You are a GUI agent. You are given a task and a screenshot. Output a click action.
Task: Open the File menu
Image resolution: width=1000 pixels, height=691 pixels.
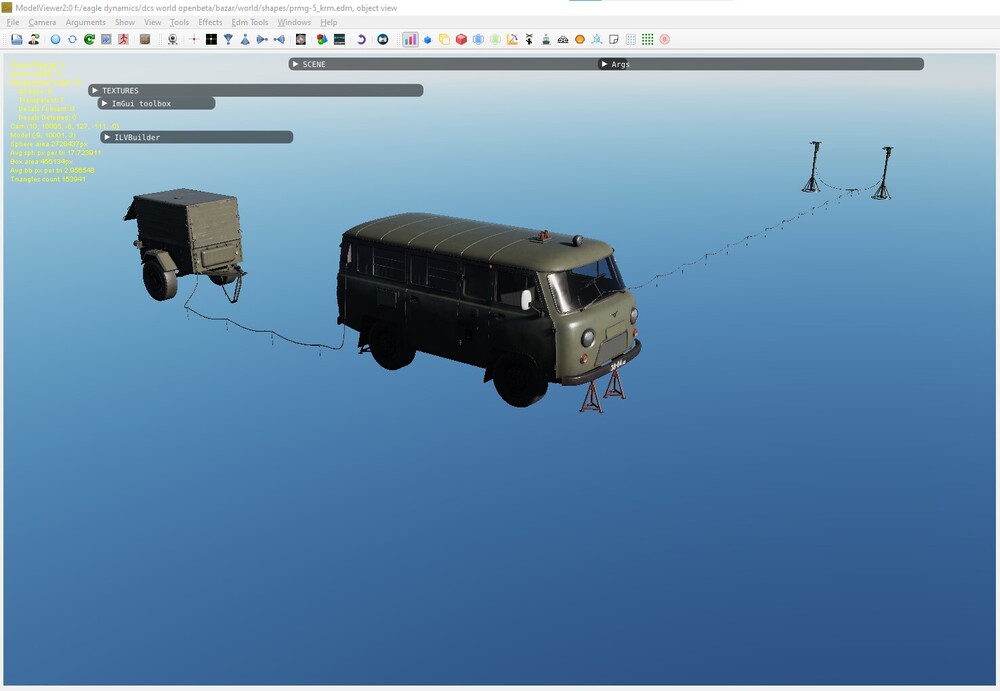pos(12,22)
